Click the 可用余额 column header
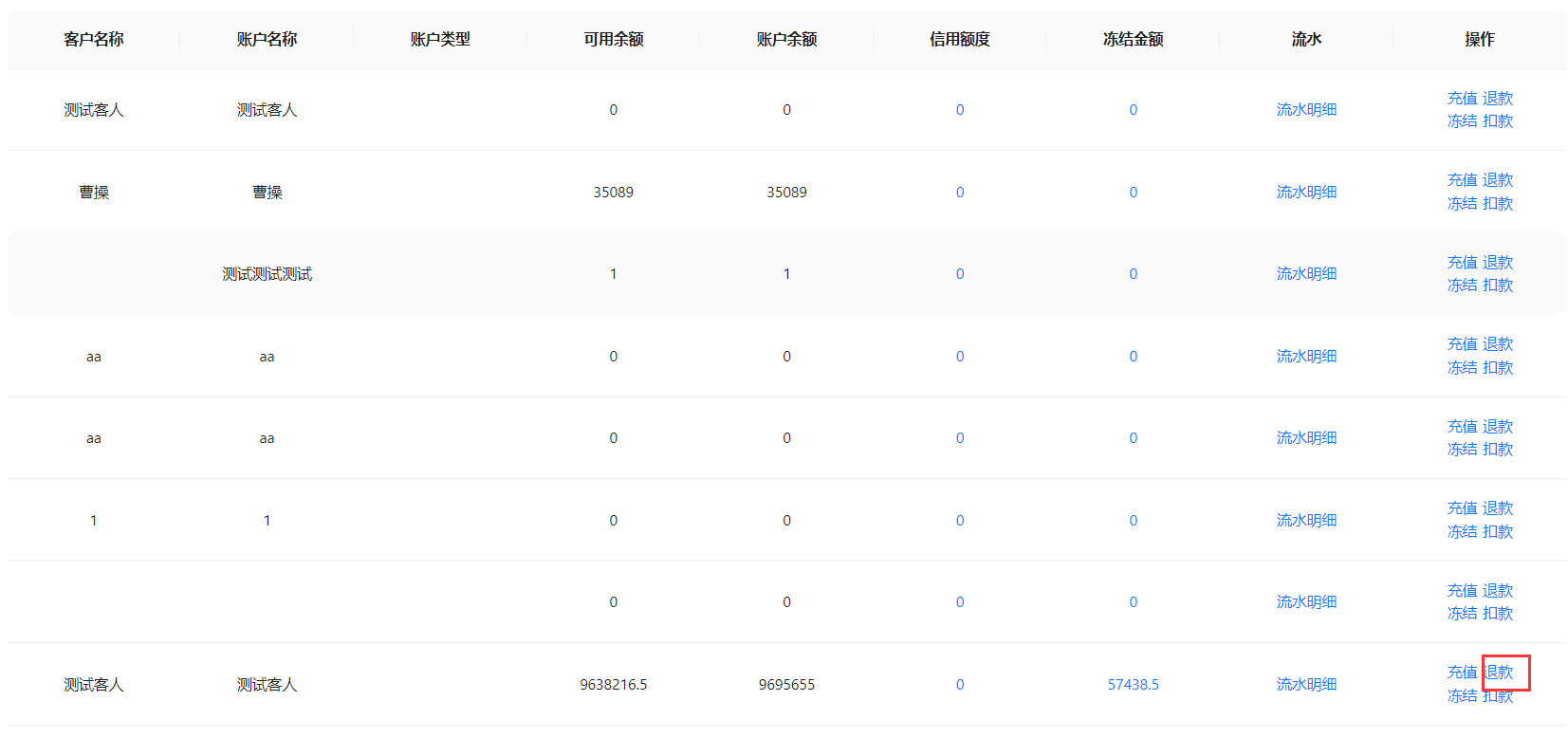The width and height of the screenshot is (1568, 738). coord(614,39)
